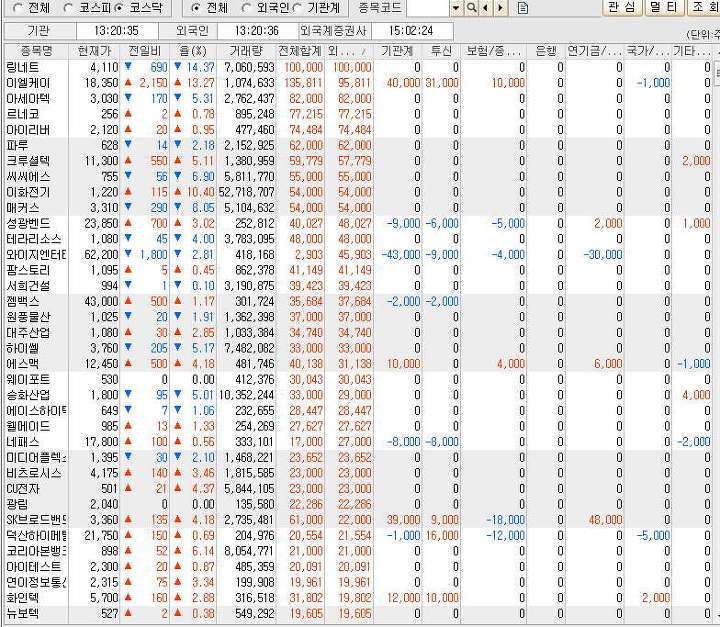The width and height of the screenshot is (720, 627).
Task: Select the 이엘케이 stock row
Action: 360,83
